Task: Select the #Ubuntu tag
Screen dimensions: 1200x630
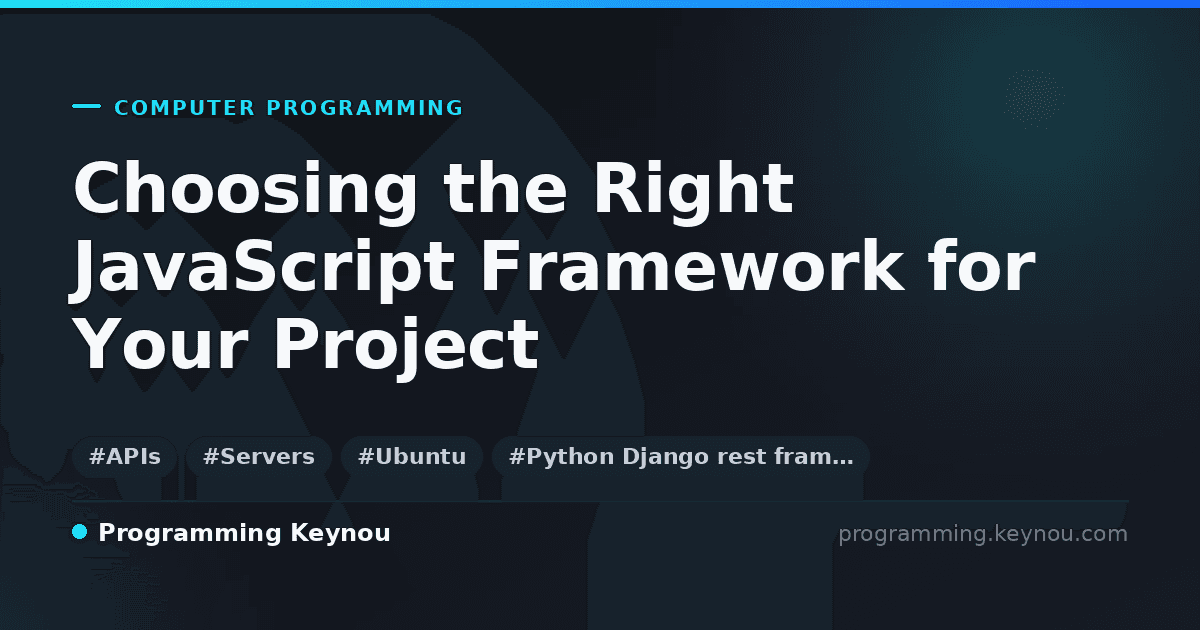Action: [412, 457]
